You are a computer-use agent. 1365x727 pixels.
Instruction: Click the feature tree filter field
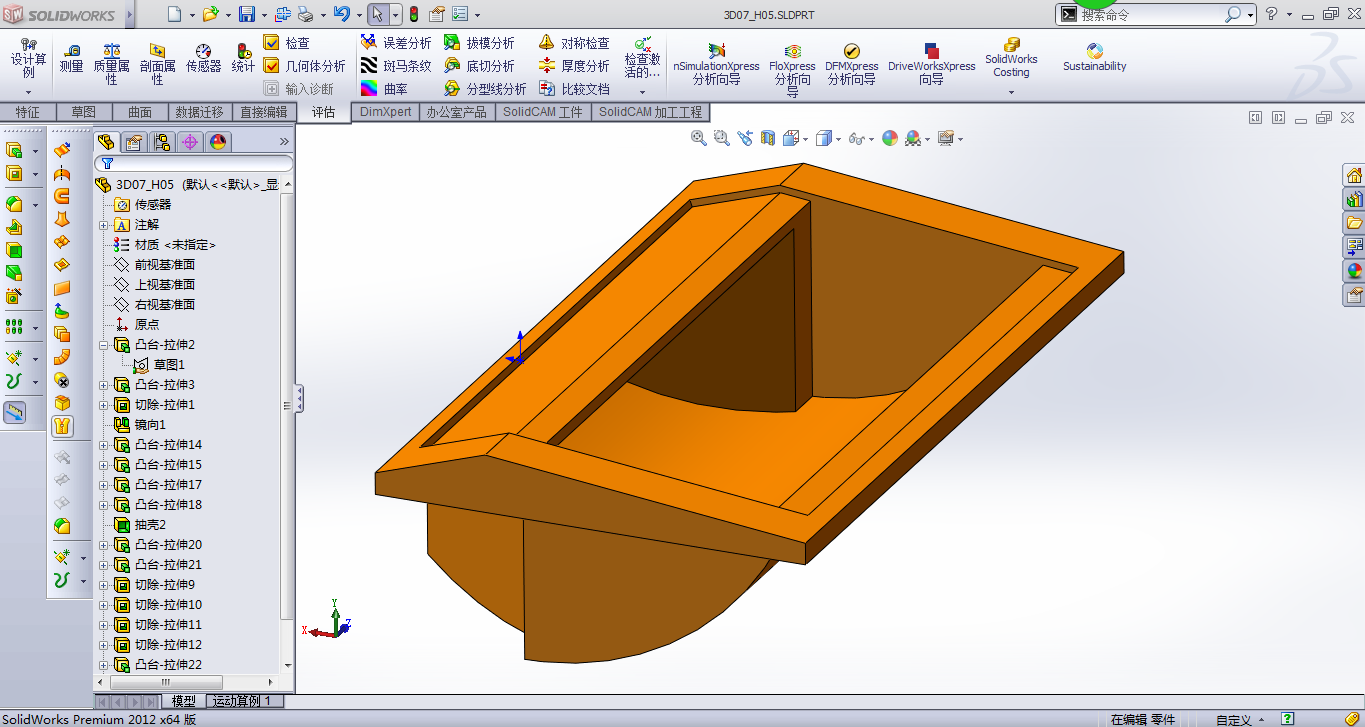click(194, 163)
